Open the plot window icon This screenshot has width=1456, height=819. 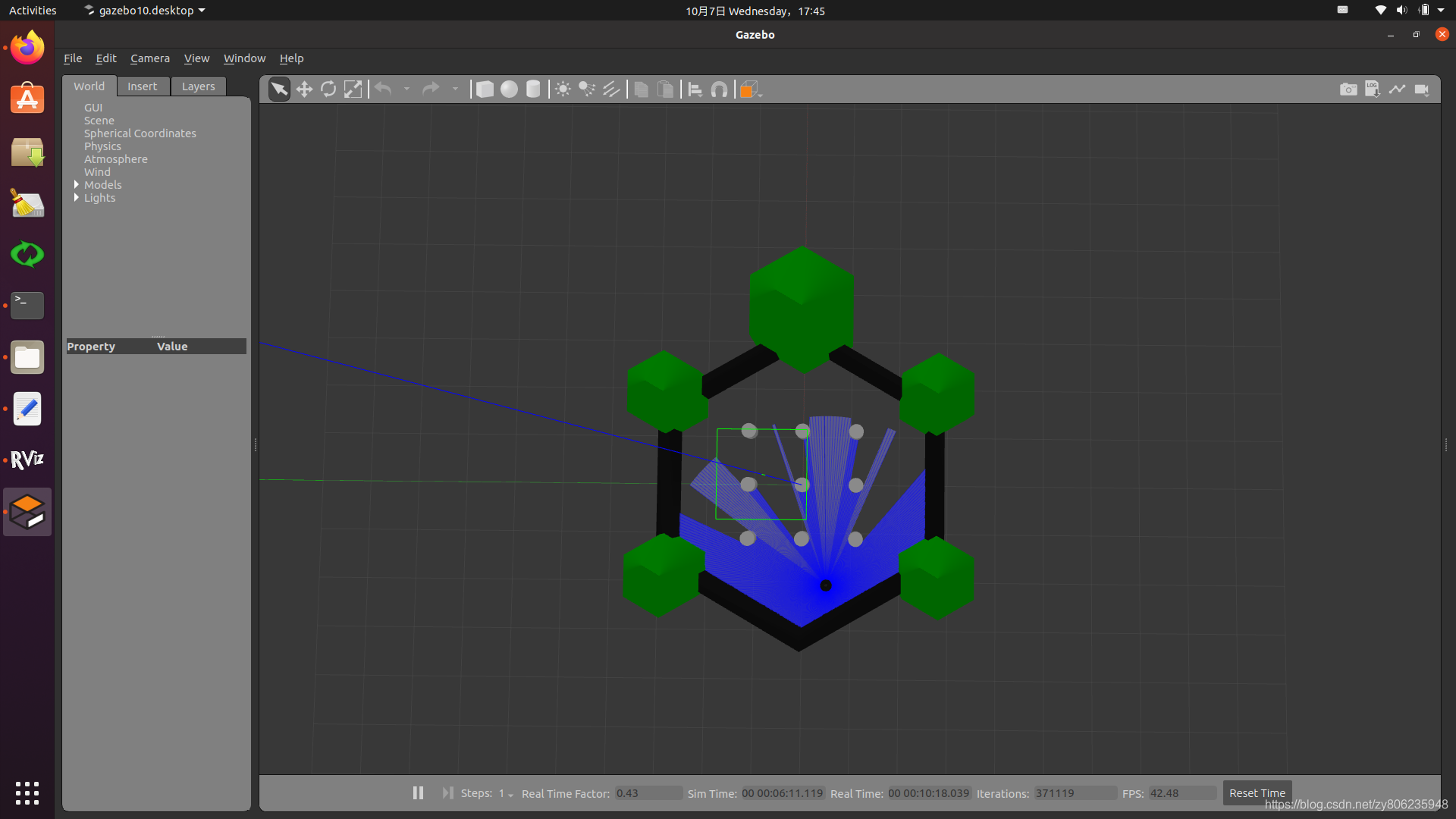click(1397, 89)
